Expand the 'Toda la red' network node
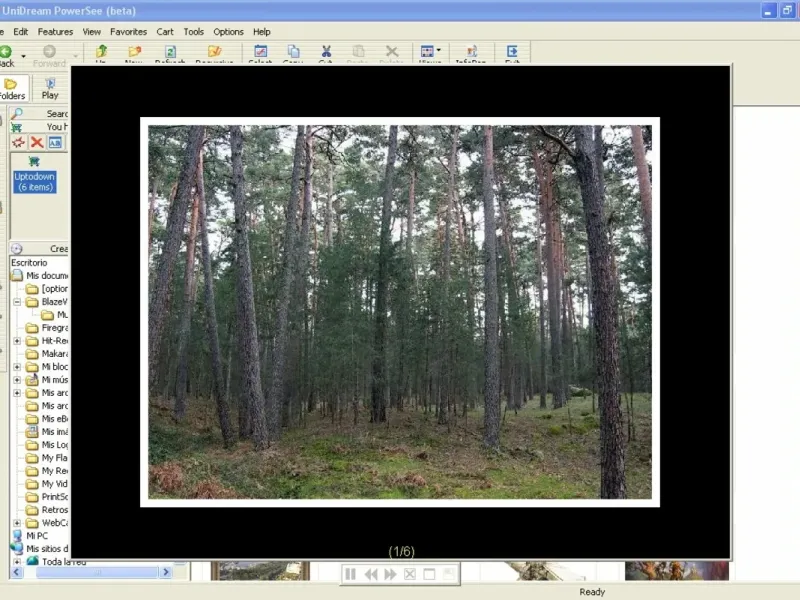This screenshot has width=800, height=600. pos(17,561)
